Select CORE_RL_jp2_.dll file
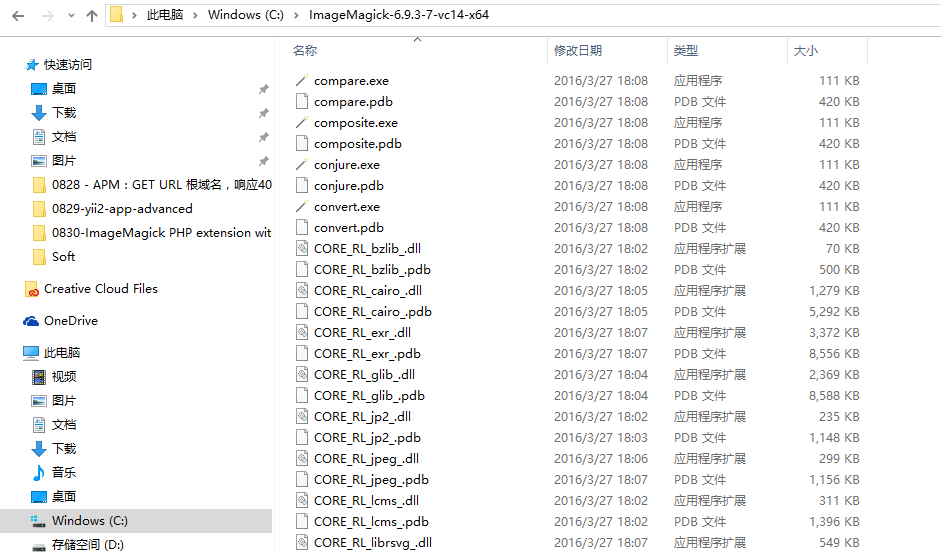 [362, 417]
